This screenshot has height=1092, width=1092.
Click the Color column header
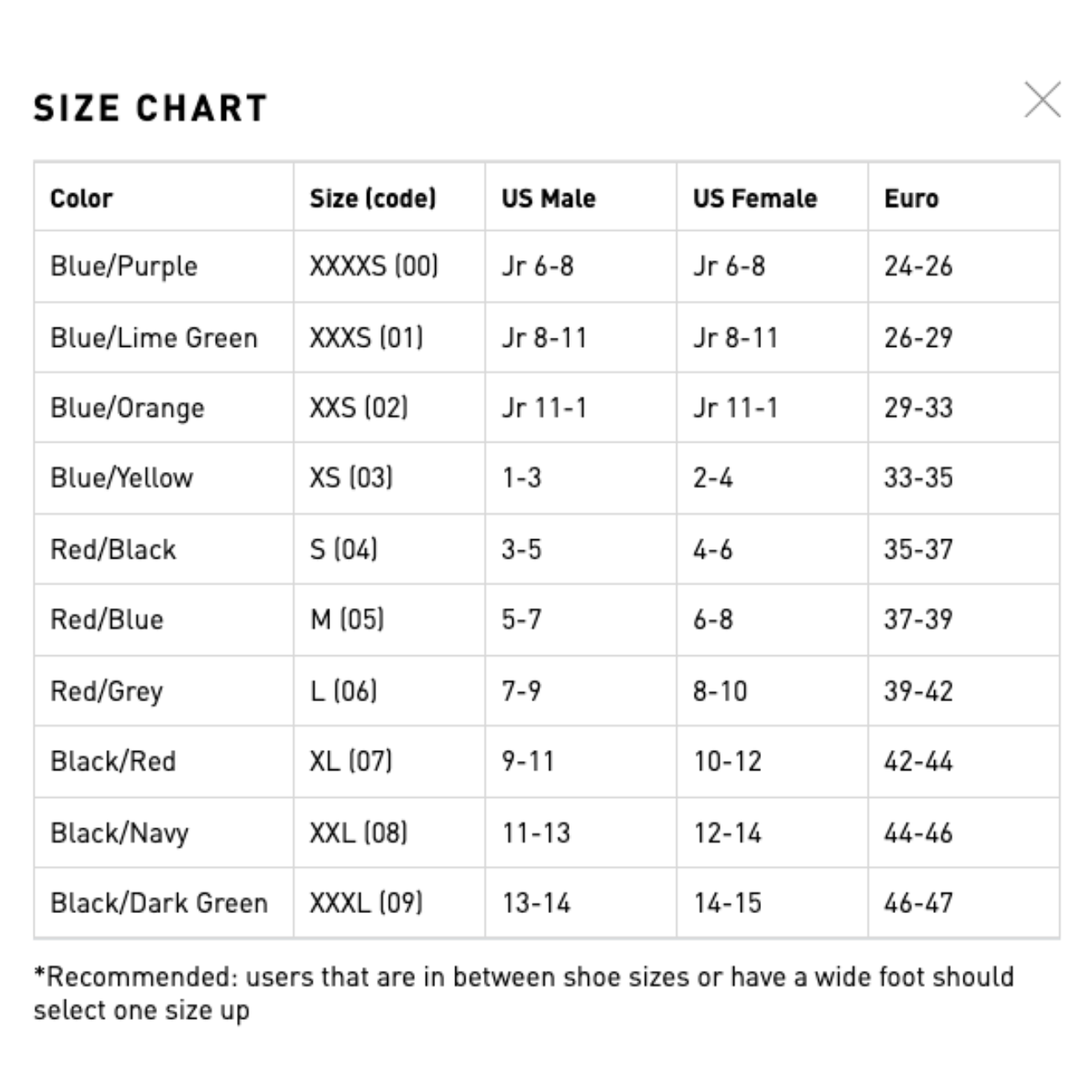click(x=81, y=198)
